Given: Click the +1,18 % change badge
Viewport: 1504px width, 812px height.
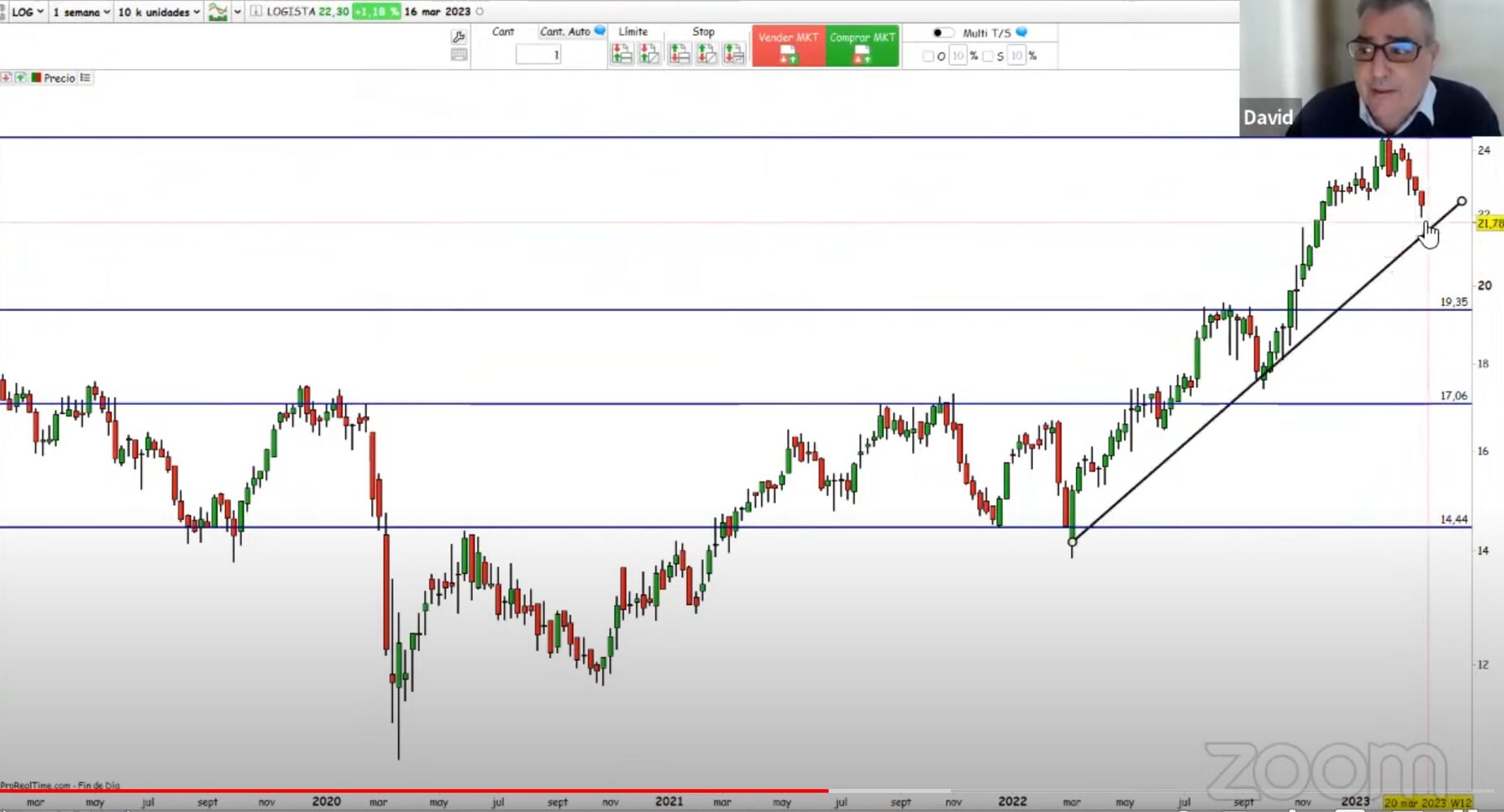Looking at the screenshot, I should (x=377, y=11).
